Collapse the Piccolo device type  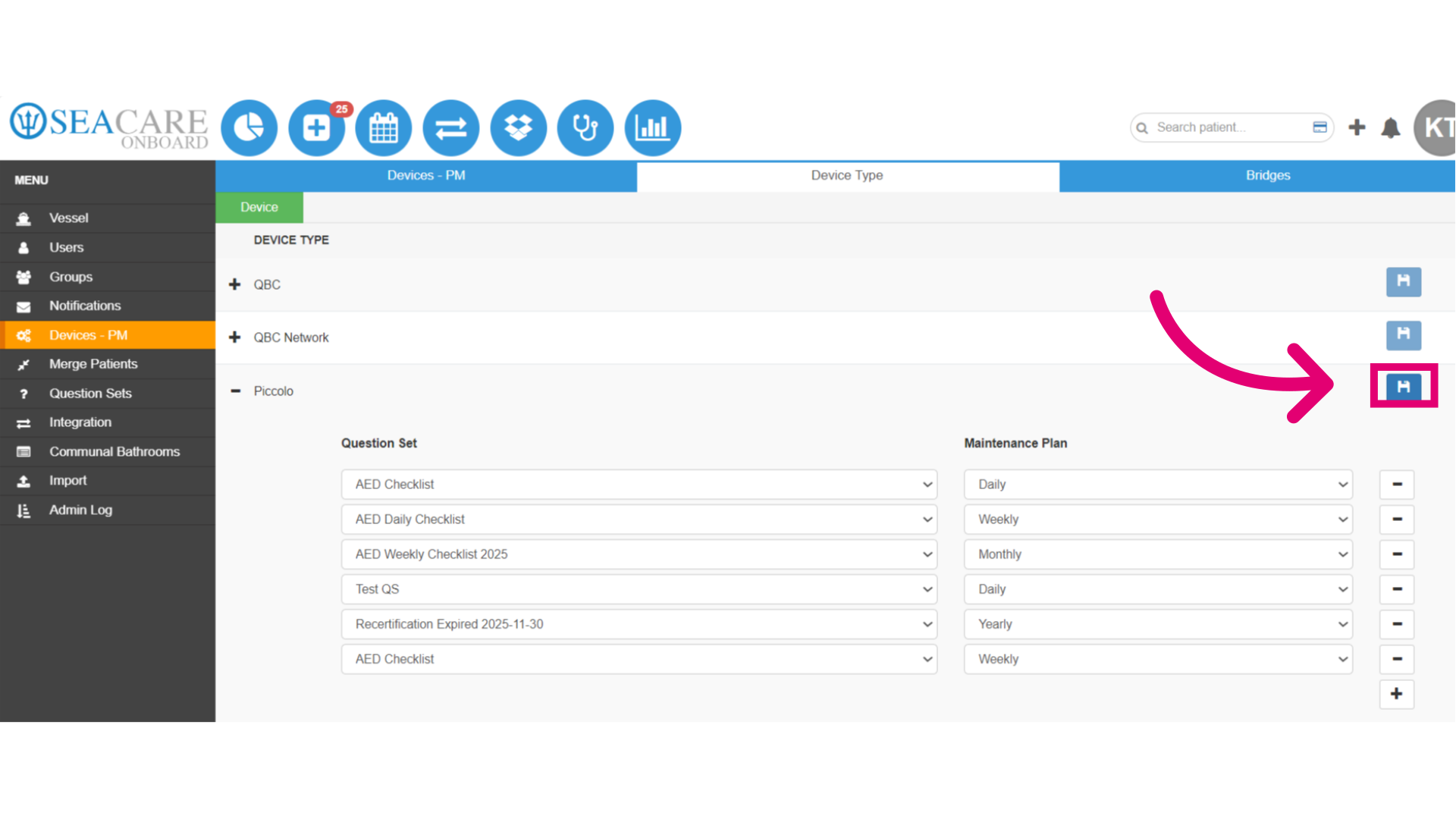tap(235, 391)
